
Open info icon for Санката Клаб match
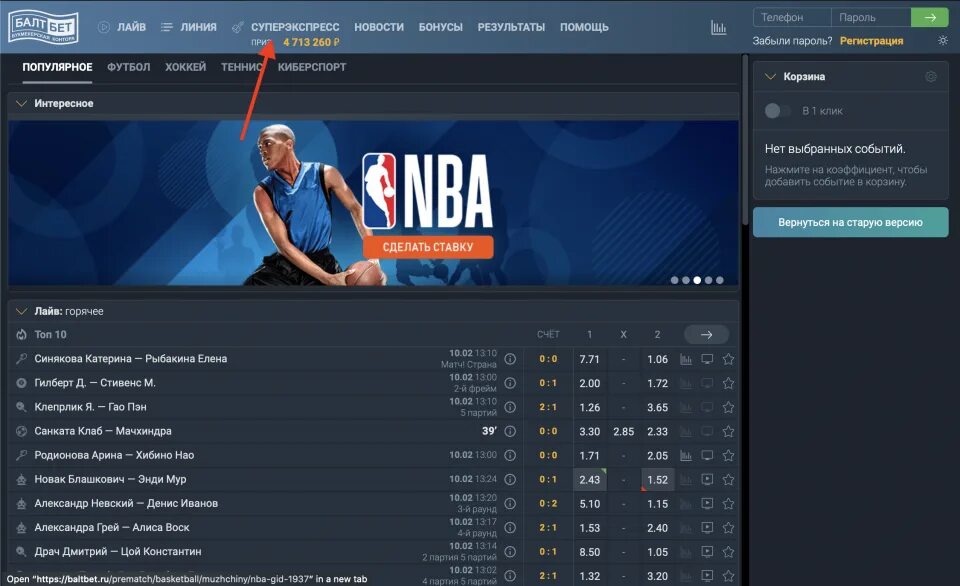(510, 431)
